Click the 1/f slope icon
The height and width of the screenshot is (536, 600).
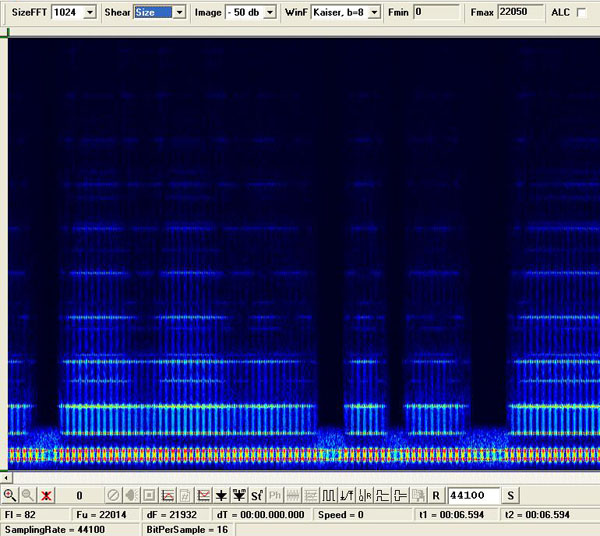[x=347, y=495]
